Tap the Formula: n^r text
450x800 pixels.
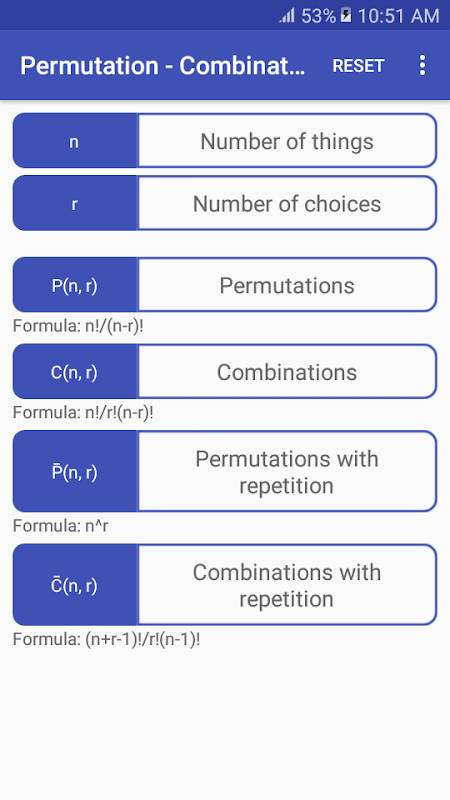(60, 526)
